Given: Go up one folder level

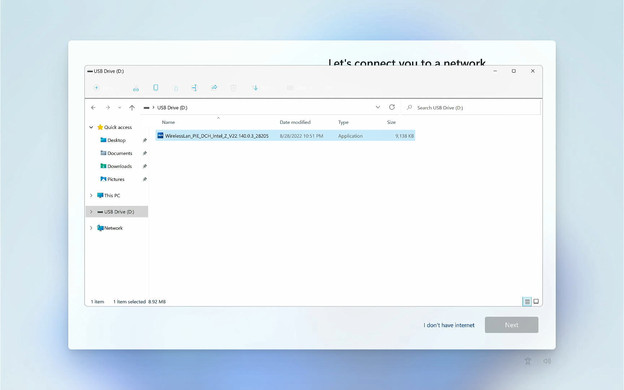Looking at the screenshot, I should click(x=132, y=107).
